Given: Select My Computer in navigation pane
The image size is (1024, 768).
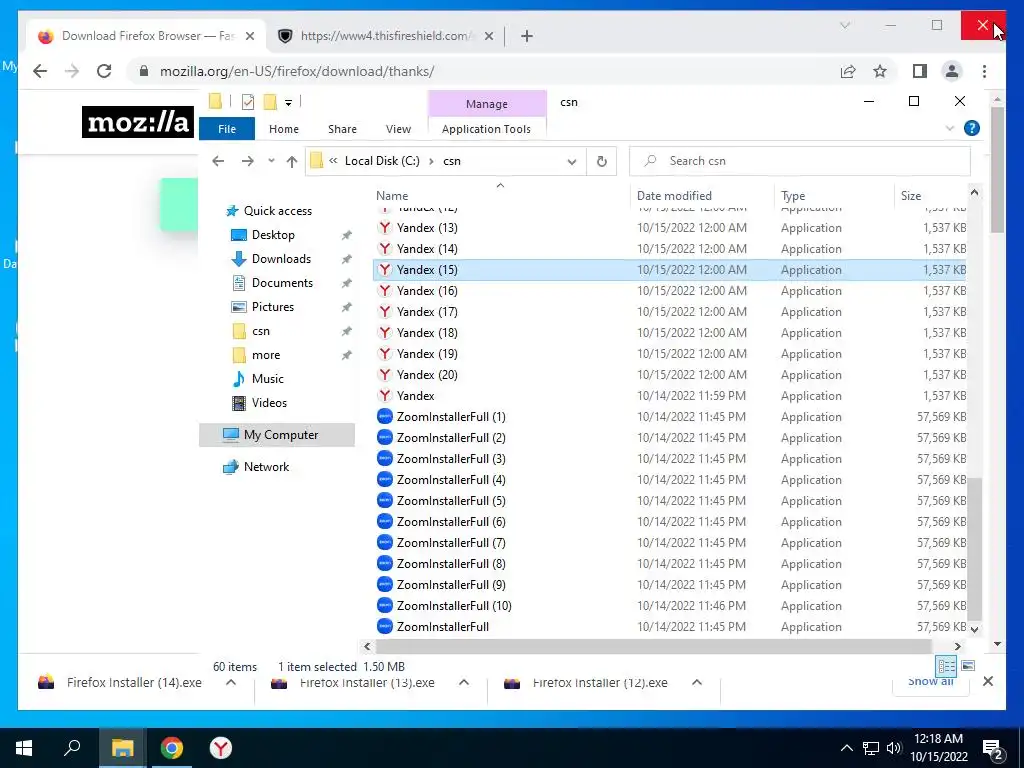Looking at the screenshot, I should point(277,435).
